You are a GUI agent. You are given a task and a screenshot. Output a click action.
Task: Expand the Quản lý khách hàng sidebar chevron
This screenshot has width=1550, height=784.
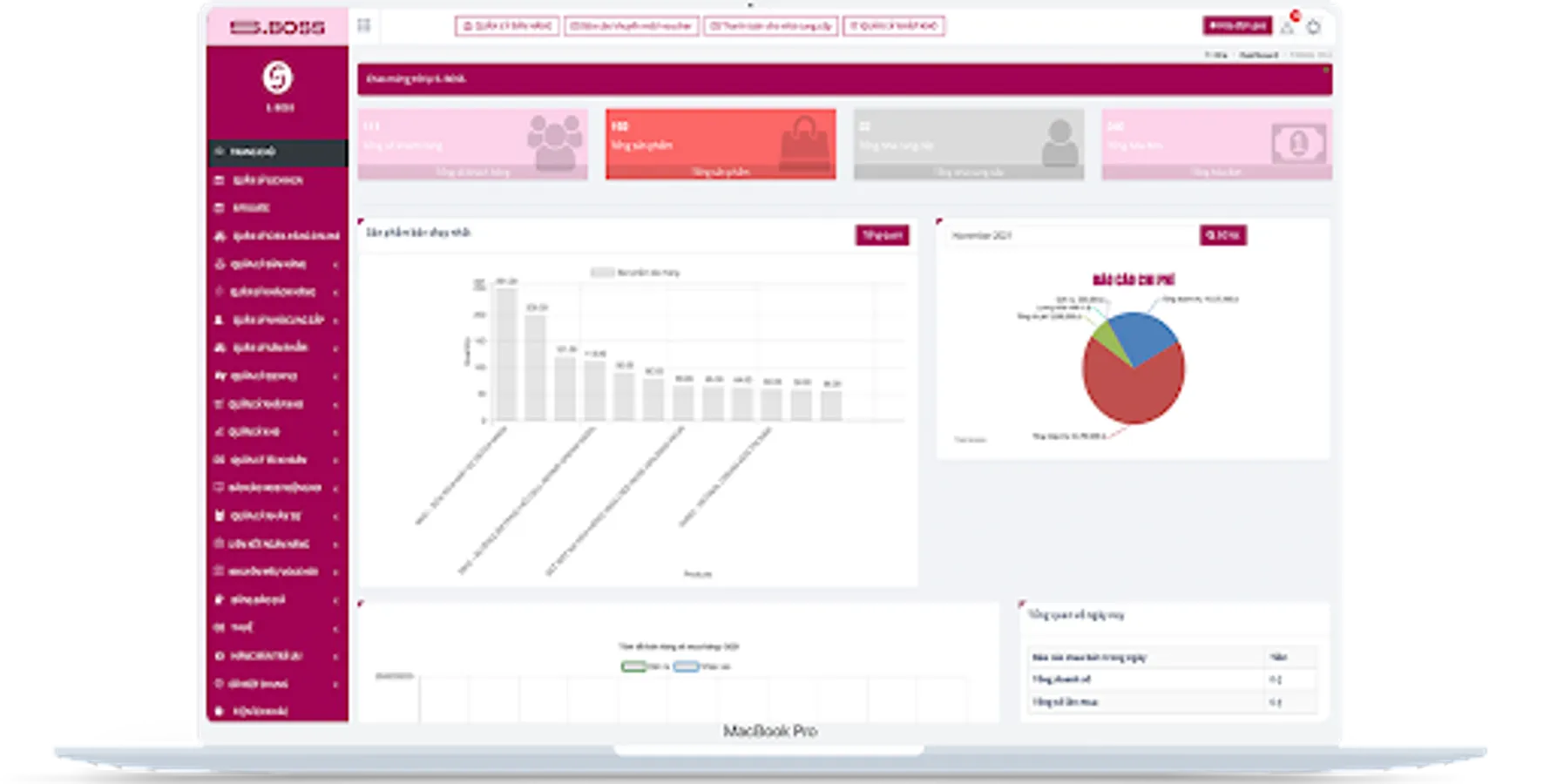335,292
